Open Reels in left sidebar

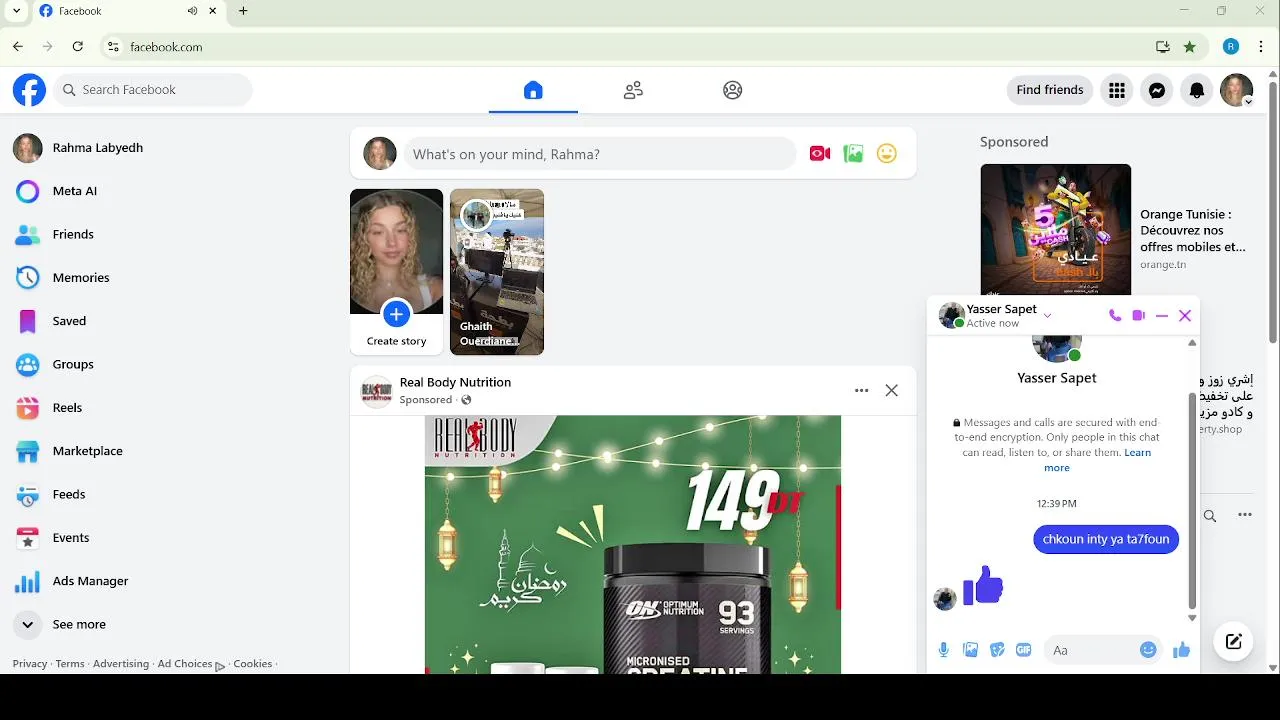(67, 408)
